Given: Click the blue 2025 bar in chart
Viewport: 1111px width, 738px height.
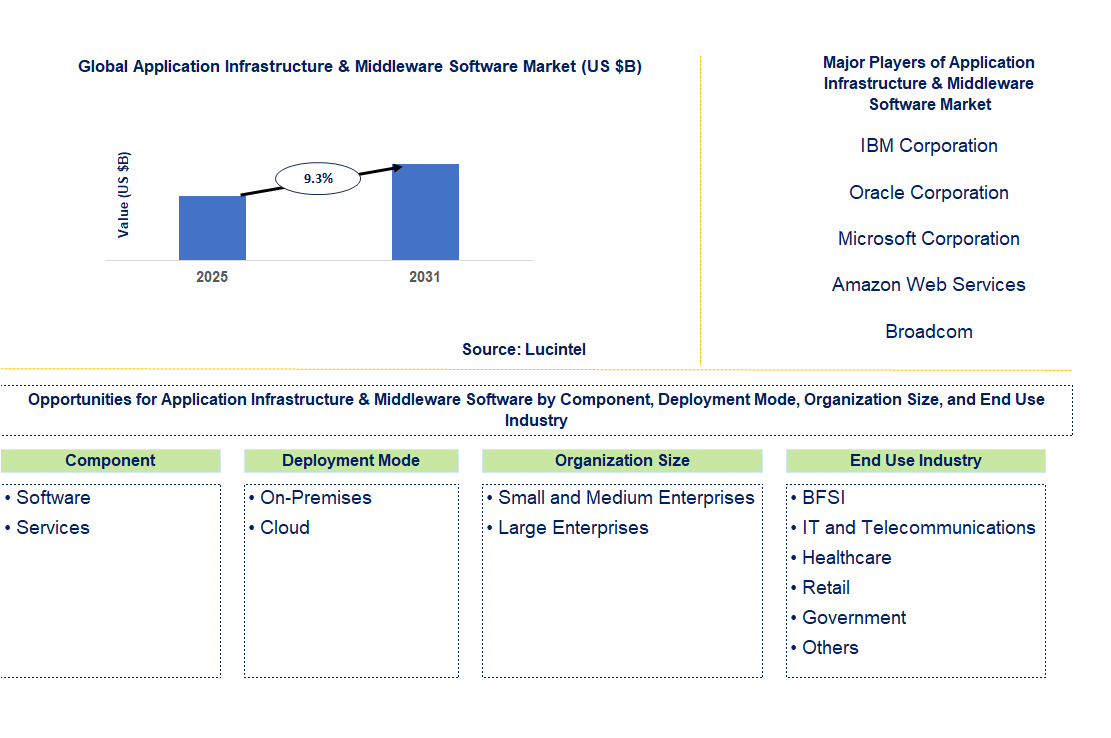Looking at the screenshot, I should click(213, 228).
